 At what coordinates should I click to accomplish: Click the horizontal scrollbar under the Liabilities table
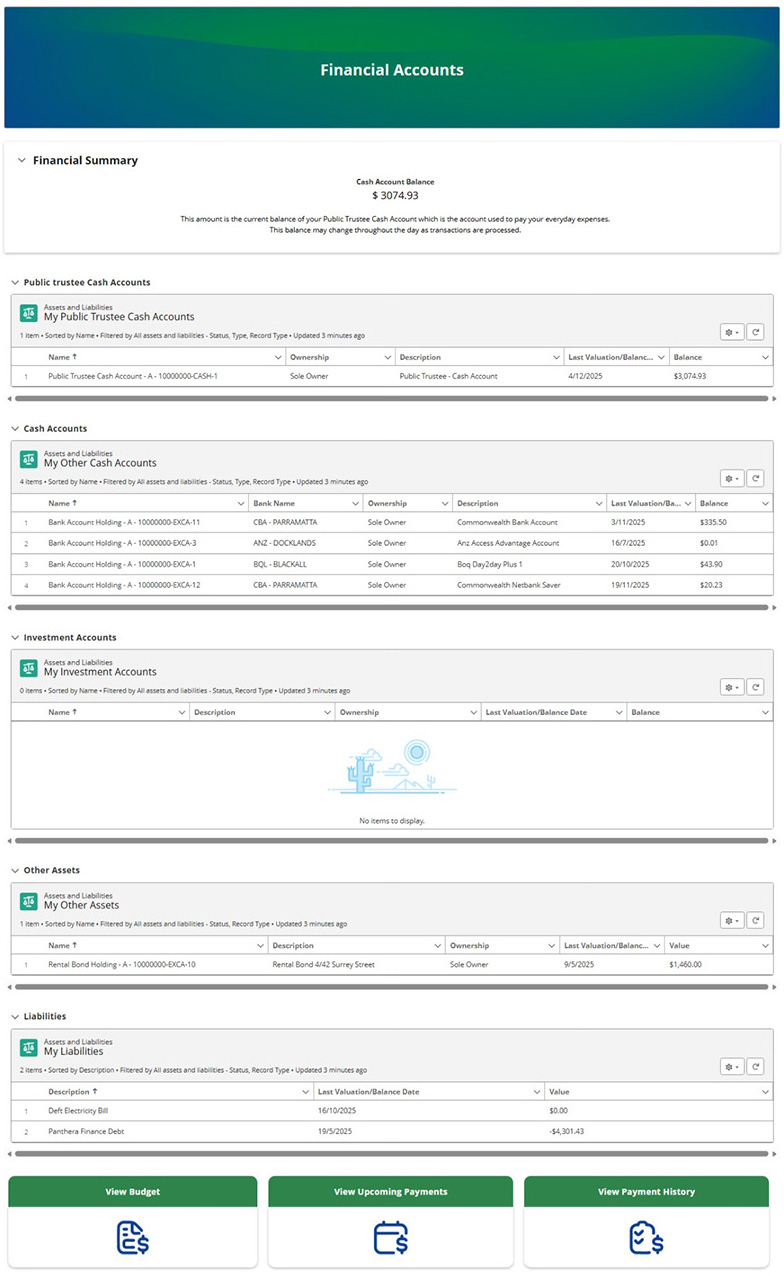(391, 1154)
